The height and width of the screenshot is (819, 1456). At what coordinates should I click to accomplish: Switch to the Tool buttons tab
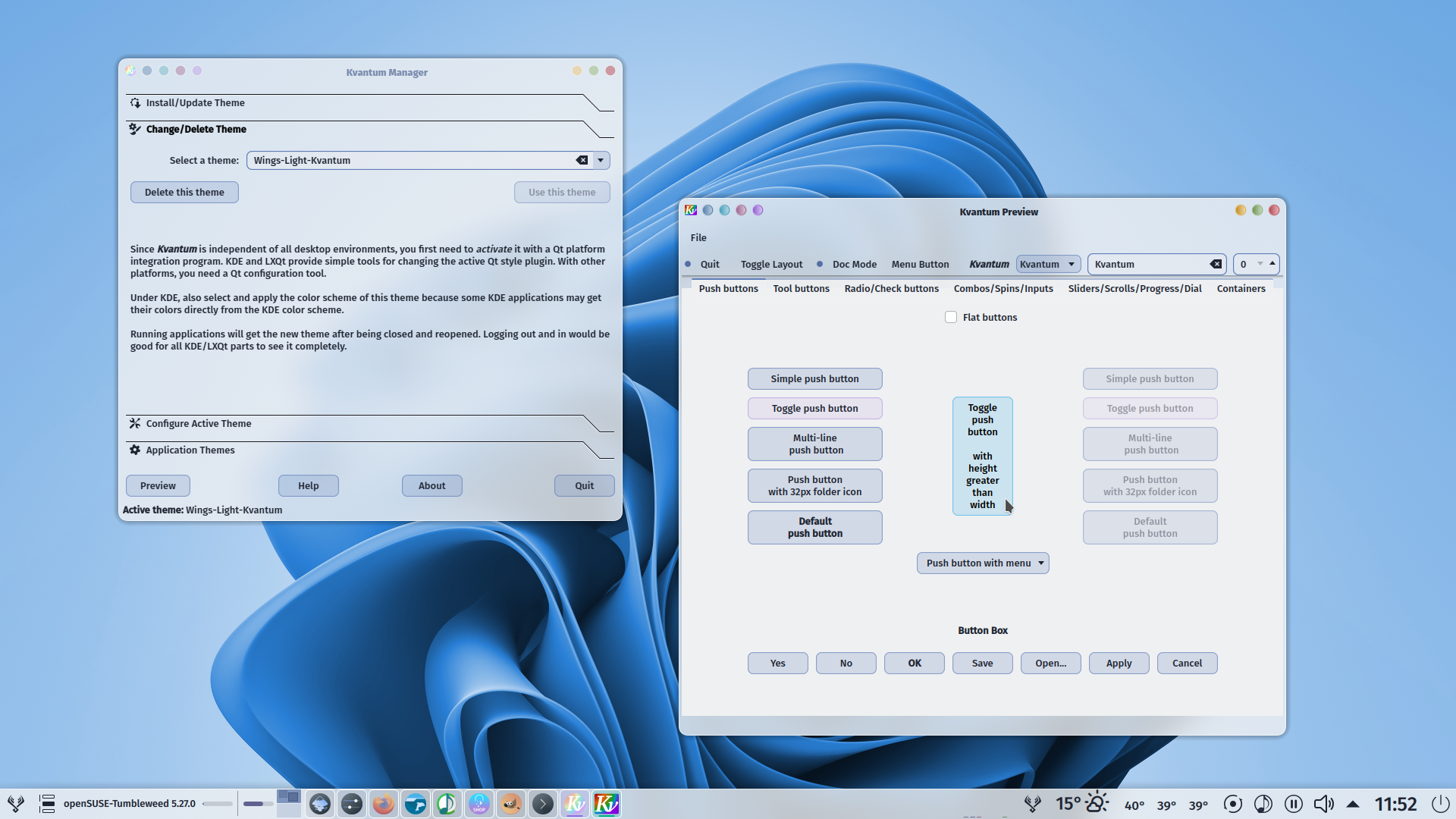tap(801, 288)
